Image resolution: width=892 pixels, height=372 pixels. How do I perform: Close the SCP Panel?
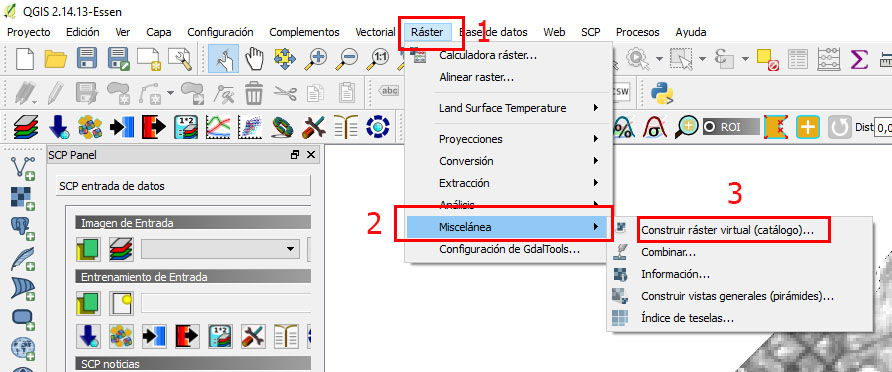(311, 155)
